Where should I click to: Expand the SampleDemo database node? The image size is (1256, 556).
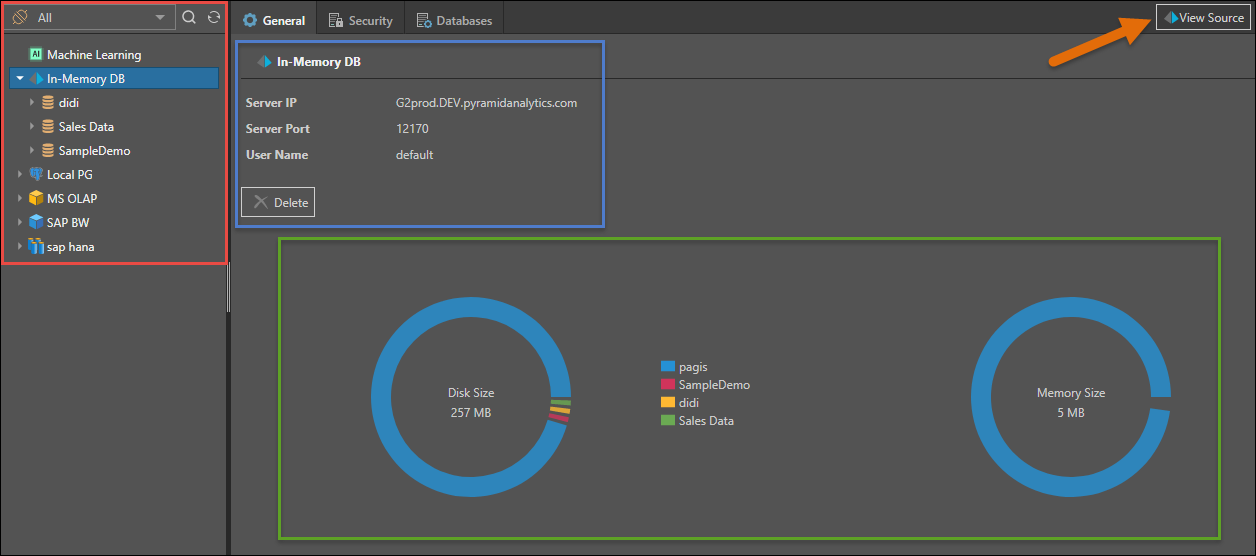point(32,151)
